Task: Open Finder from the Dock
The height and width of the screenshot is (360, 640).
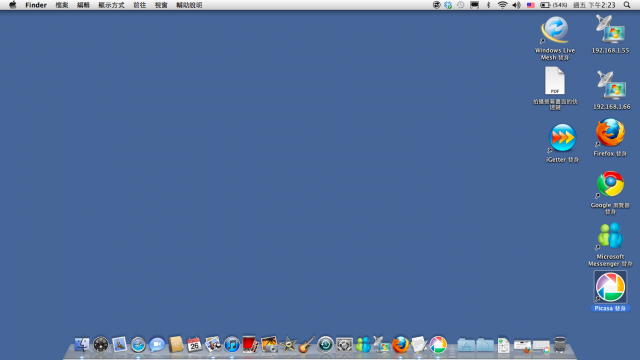Action: [x=82, y=344]
